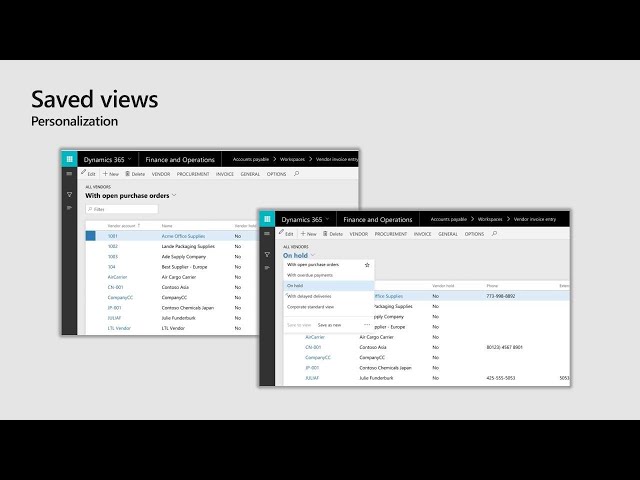This screenshot has width=640, height=480.
Task: Click the star icon next to With open purchase orders
Action: 367,265
